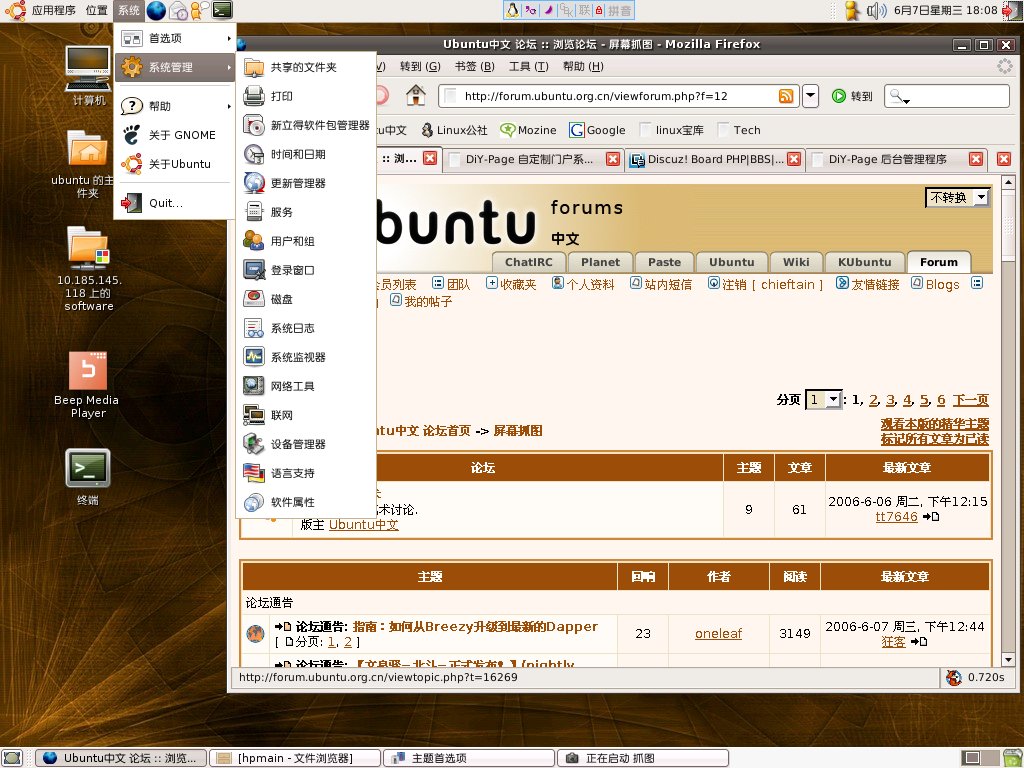
Task: Click Firefox home button
Action: tap(415, 96)
